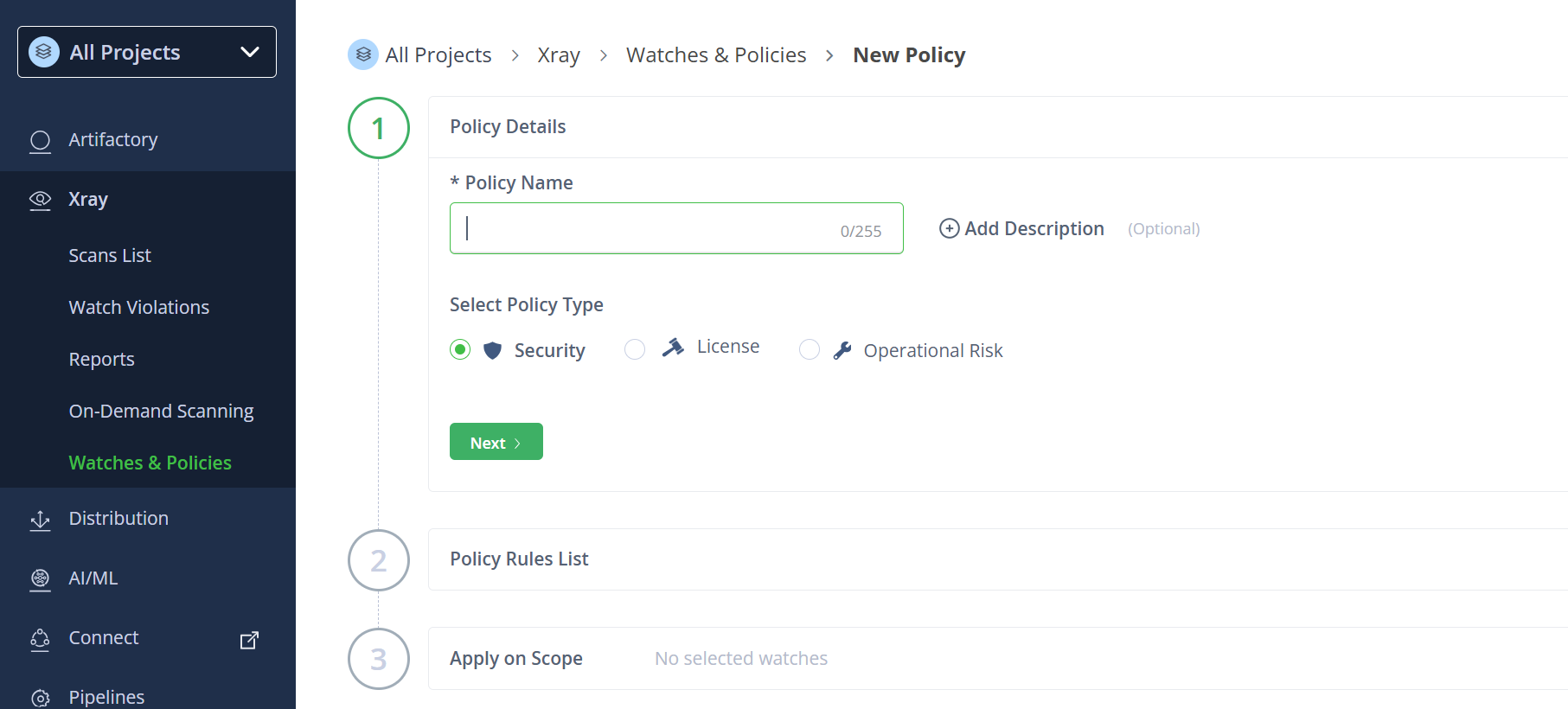Click the Policy Name text field
The height and width of the screenshot is (709, 1568).
pos(649,228)
